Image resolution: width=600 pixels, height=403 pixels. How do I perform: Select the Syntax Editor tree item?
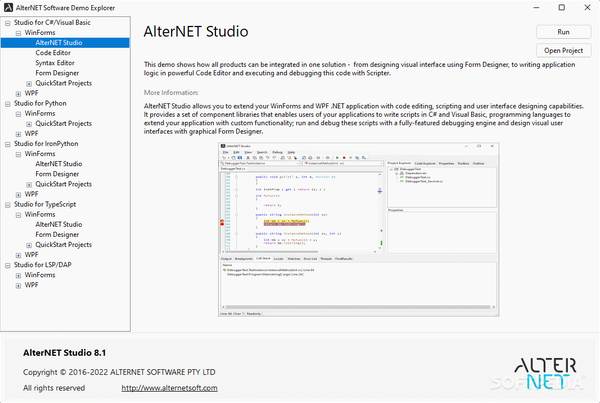[55, 63]
